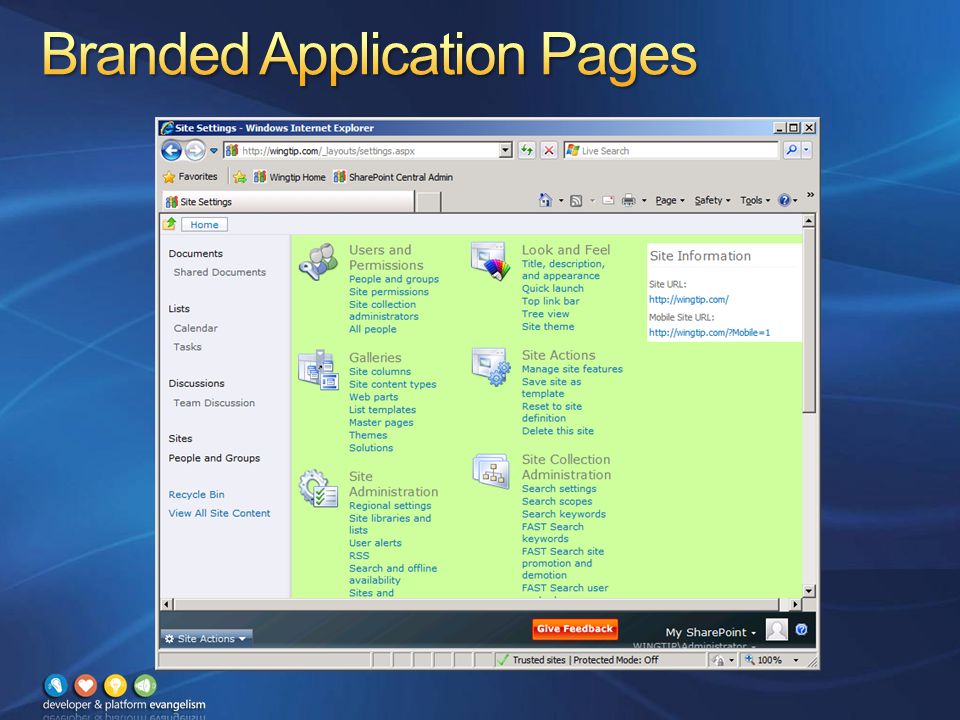Click the Users and Permissions icon
The height and width of the screenshot is (720, 960).
point(318,261)
